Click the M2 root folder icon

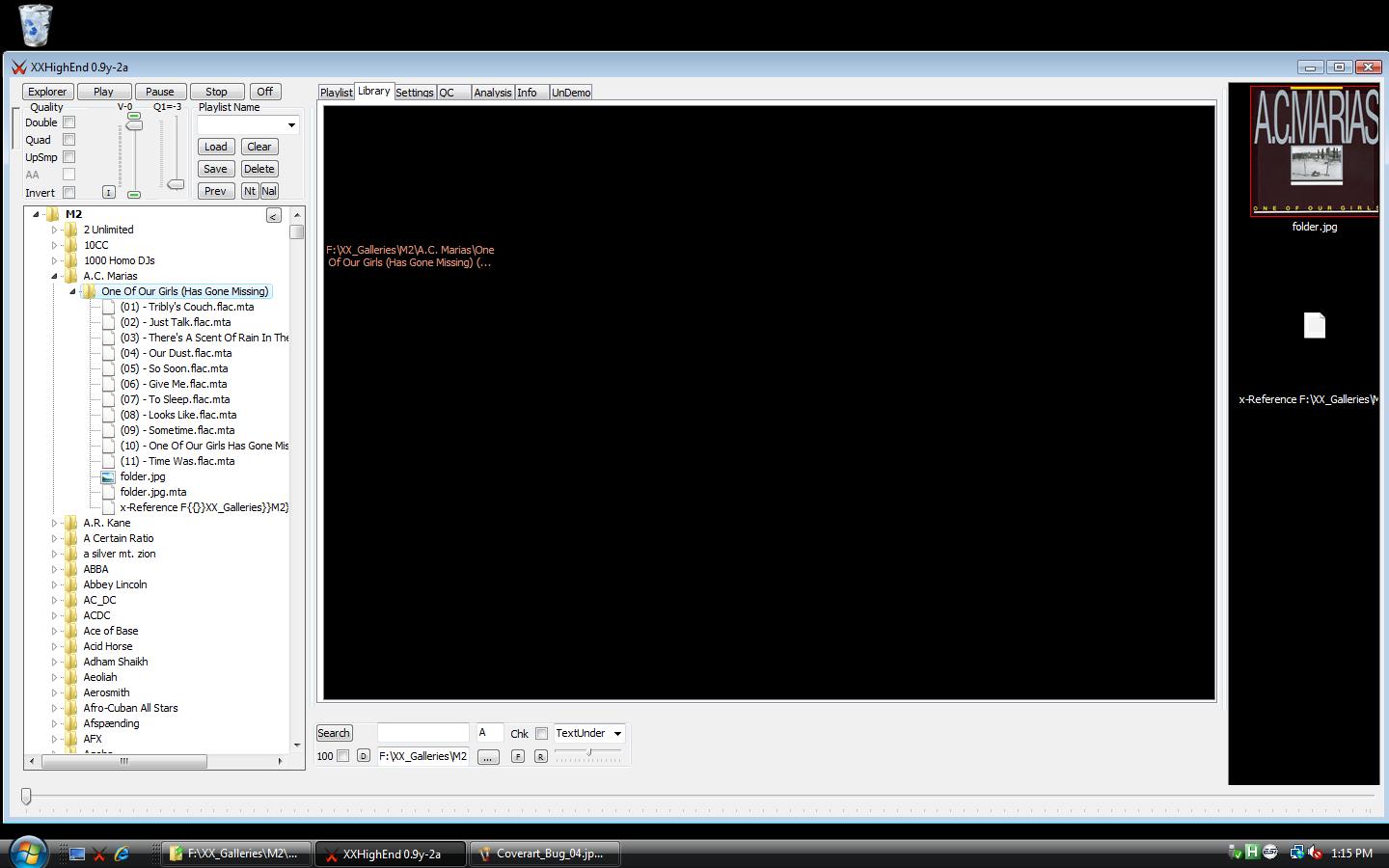tap(52, 214)
